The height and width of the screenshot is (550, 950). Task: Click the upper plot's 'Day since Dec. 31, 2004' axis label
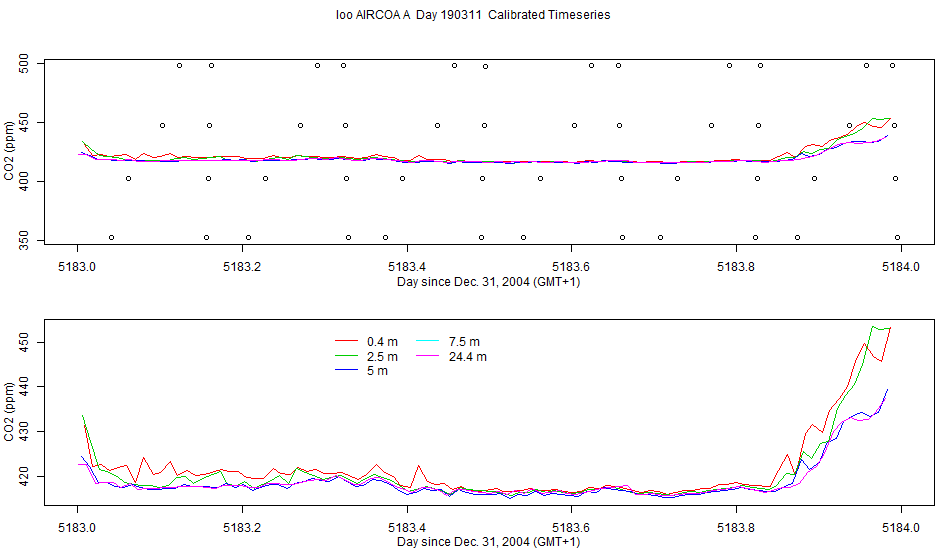488,282
